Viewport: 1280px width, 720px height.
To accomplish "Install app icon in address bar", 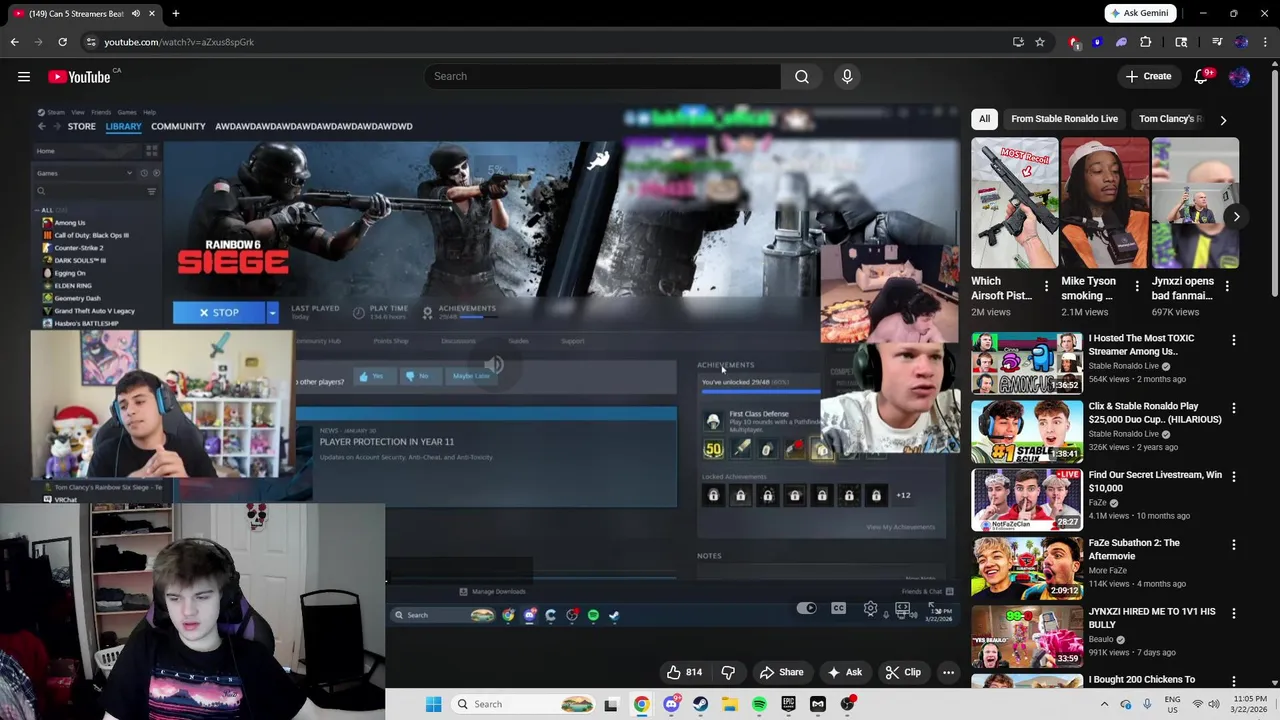I will tap(1018, 42).
